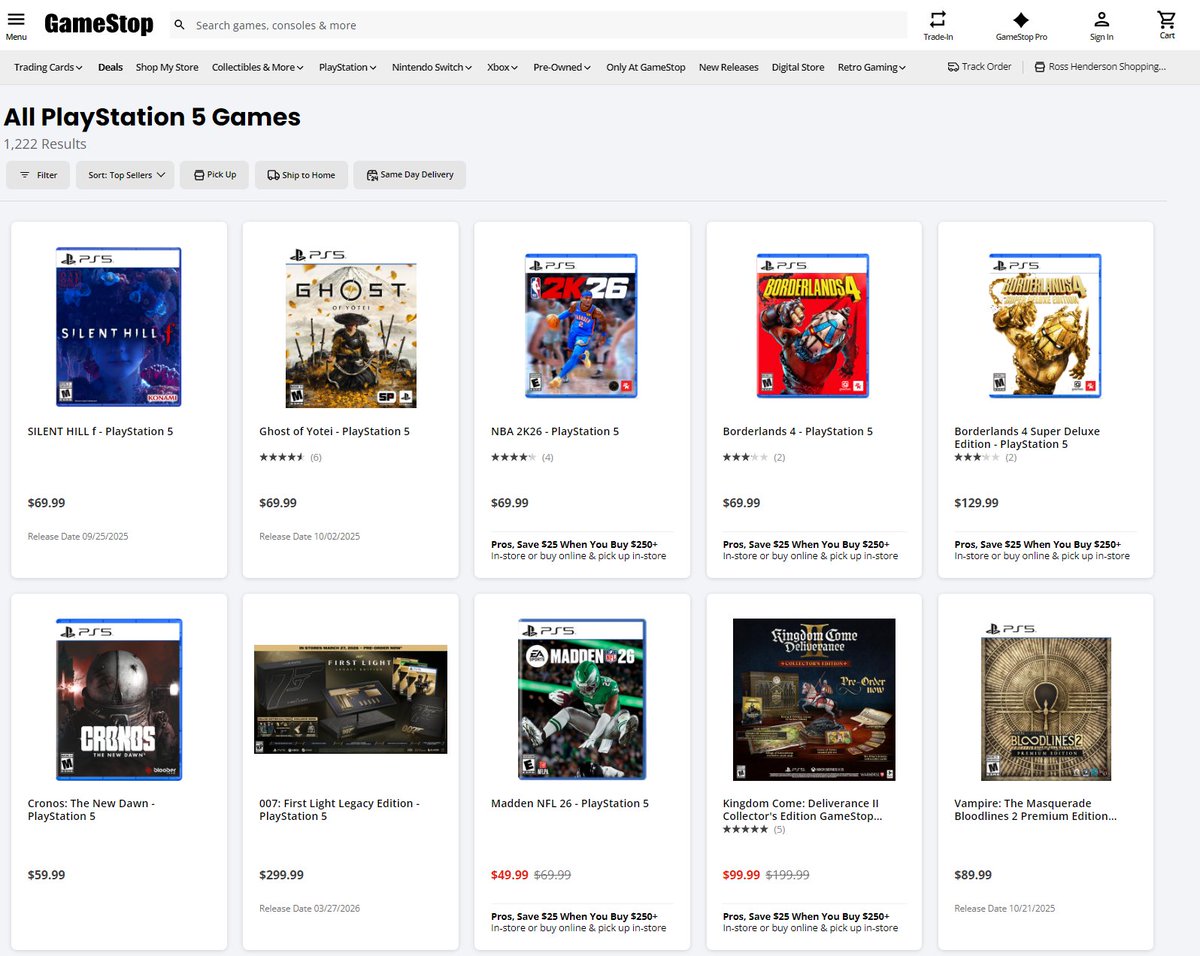Click the $49.99 Madden sale price
Viewport: 1200px width, 956px height.
510,875
